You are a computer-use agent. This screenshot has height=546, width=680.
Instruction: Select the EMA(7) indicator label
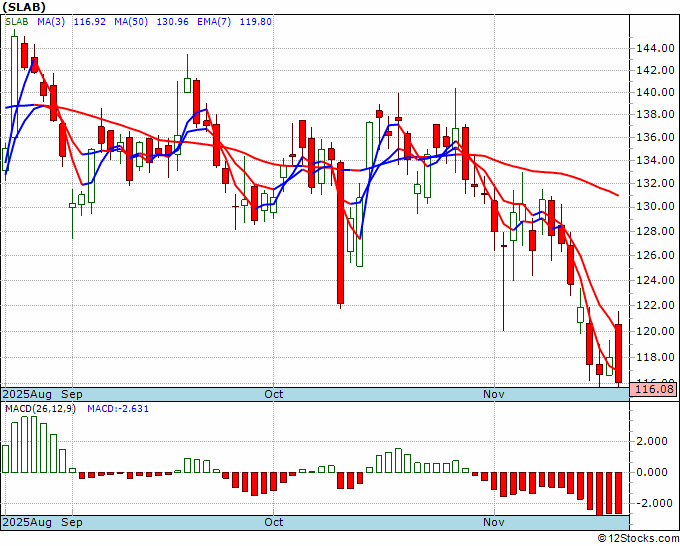point(214,22)
